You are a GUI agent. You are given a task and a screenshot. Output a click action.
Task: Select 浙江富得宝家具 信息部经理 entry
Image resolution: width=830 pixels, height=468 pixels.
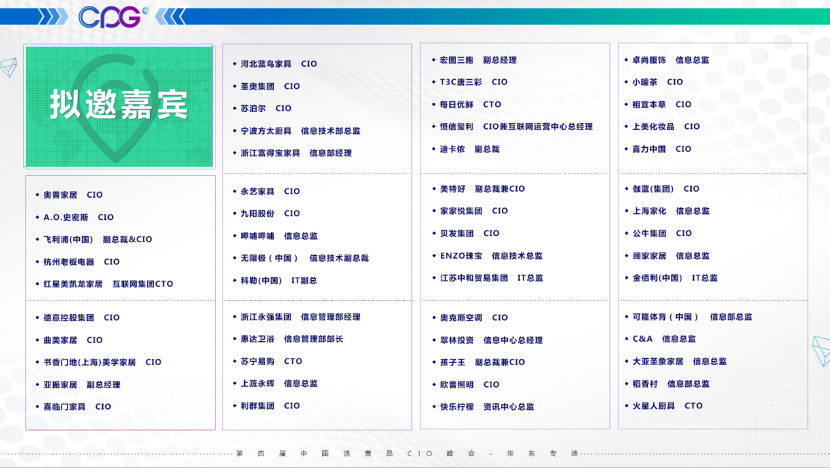tap(296, 153)
